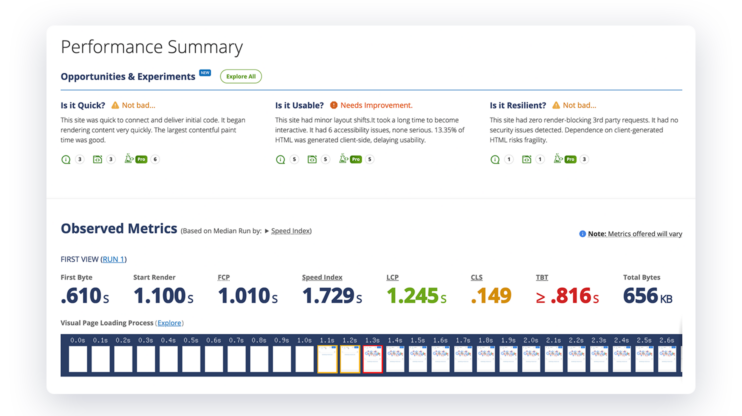Click the blue info icon beside Note
Screen dimensions: 742x416
coord(583,234)
